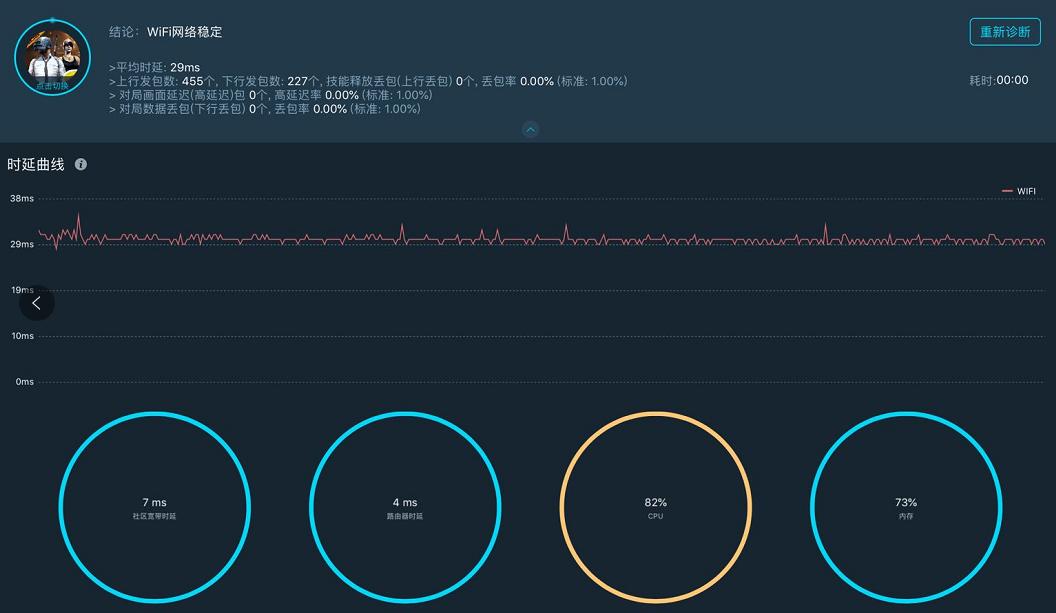Click the 社区宽带时延 7ms circle gauge
This screenshot has height=613, width=1056.
tap(155, 507)
